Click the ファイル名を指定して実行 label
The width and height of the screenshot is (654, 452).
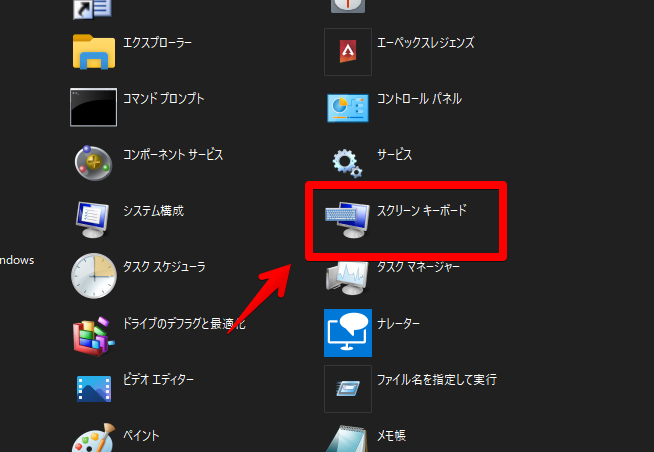[437, 379]
